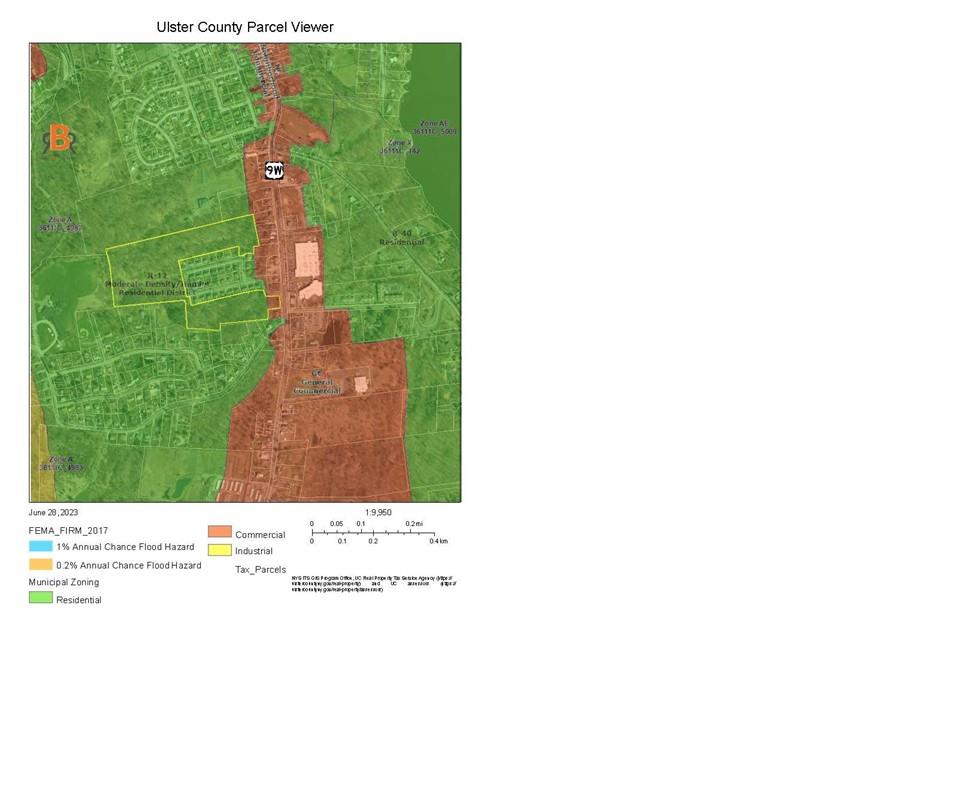The image size is (977, 804).
Task: Click the Tax_Parcels legend label
Action: click(x=260, y=570)
